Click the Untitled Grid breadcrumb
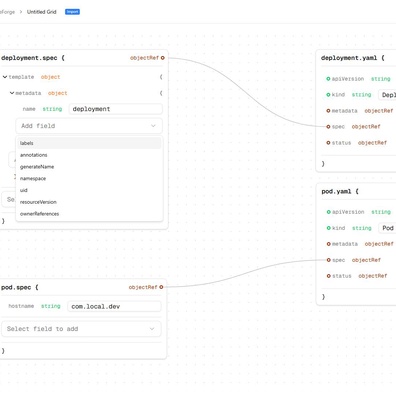Image resolution: width=396 pixels, height=396 pixels. (42, 12)
